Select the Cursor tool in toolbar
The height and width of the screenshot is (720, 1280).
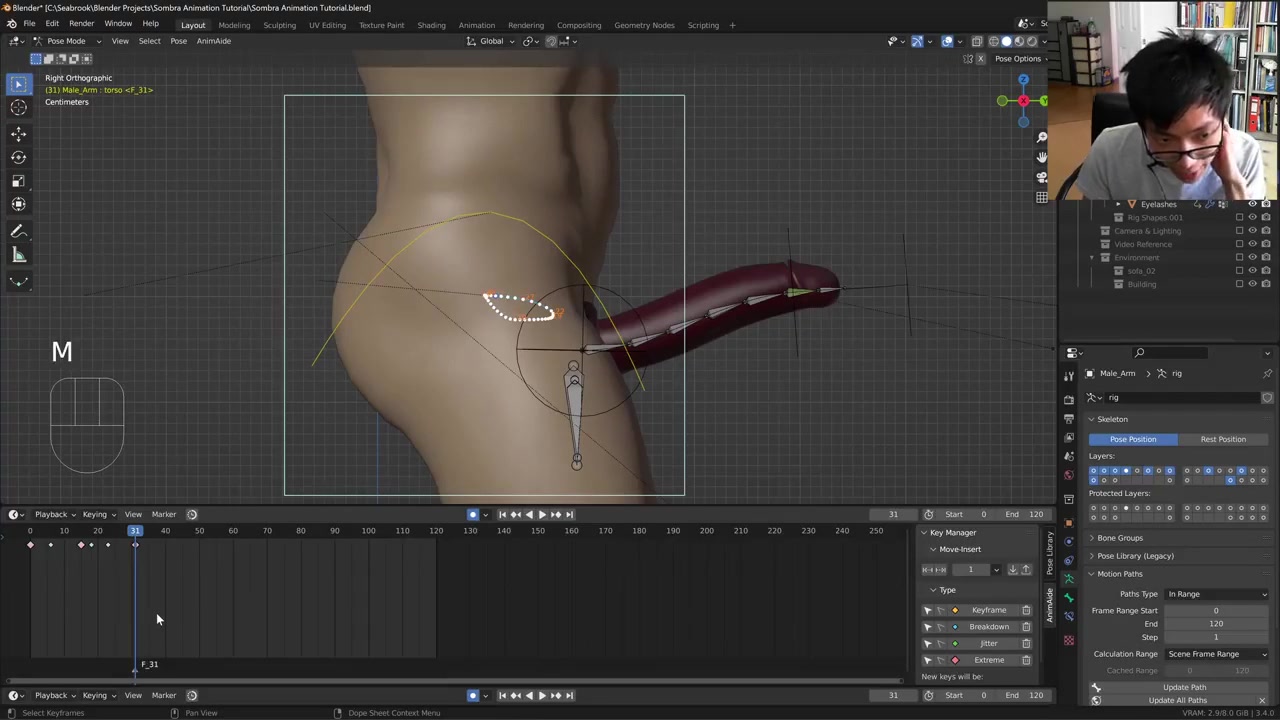click(x=18, y=108)
